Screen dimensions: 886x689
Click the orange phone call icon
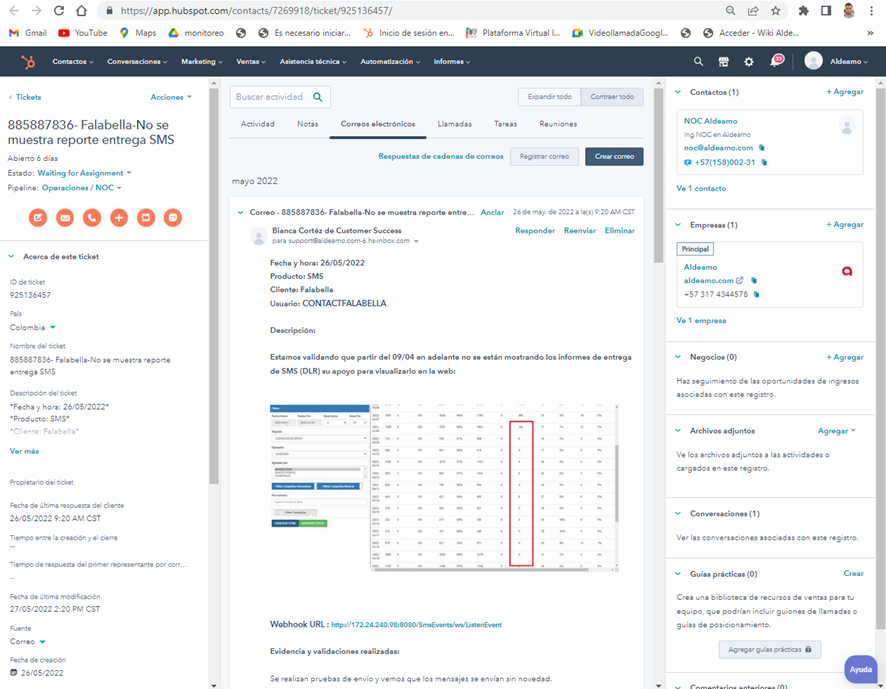point(92,218)
